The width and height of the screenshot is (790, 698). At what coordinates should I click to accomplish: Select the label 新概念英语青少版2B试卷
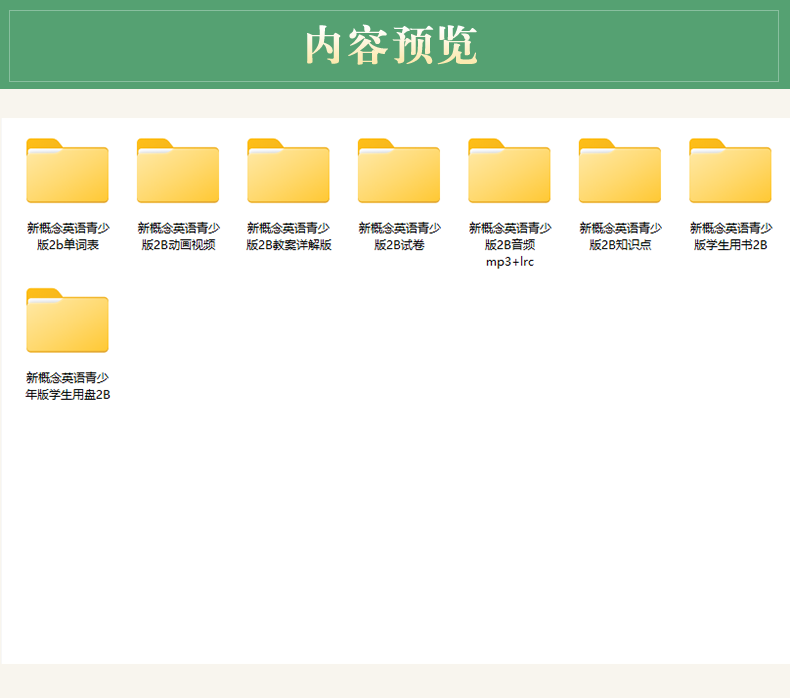400,236
